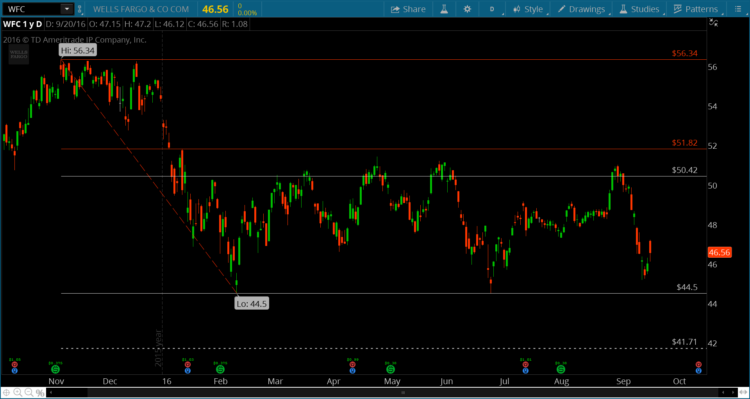Screen dimensions: 750x399
Task: Click the symbol link icon beside WFC
Action: point(80,9)
